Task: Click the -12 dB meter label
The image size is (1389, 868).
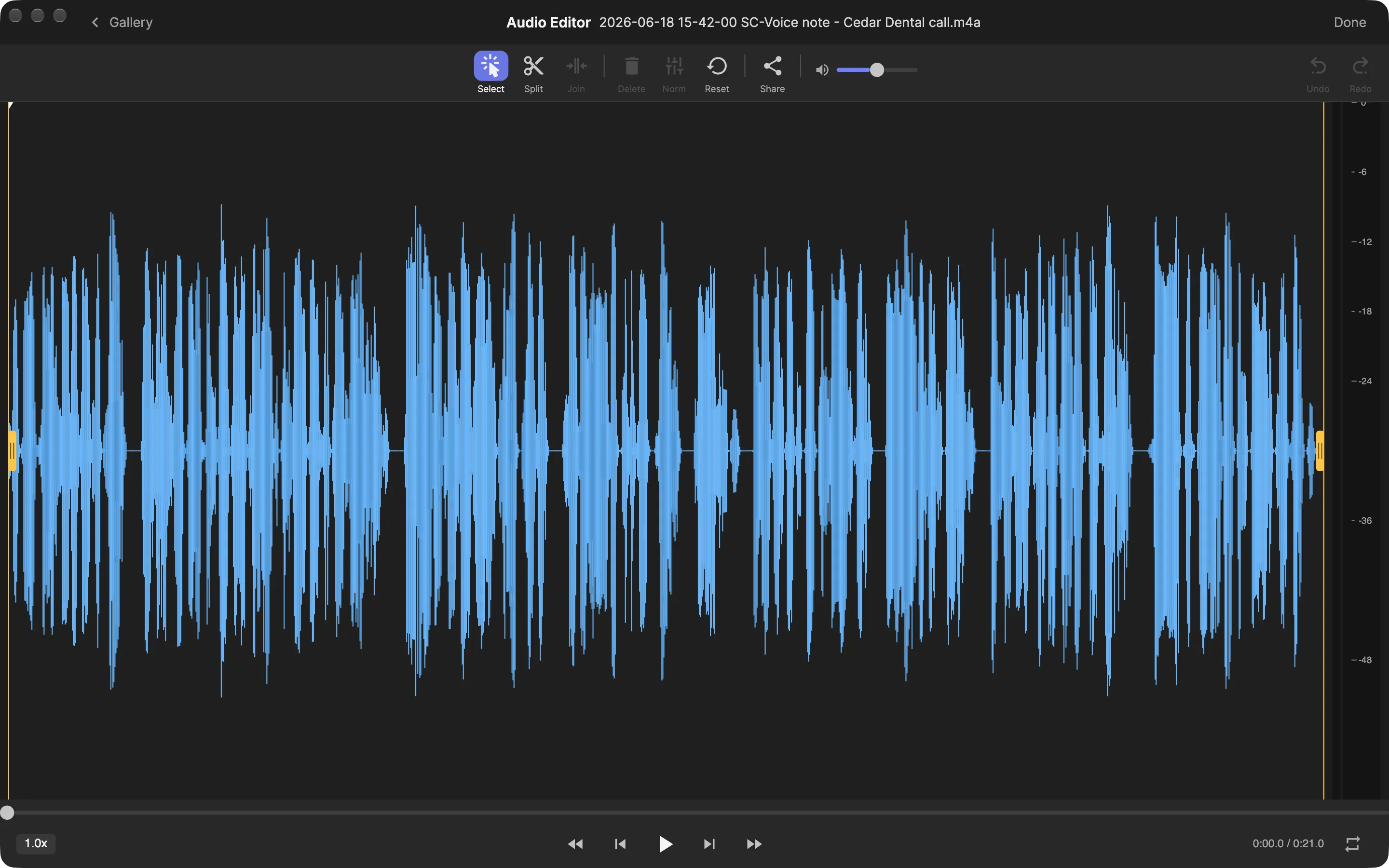Action: pos(1364,242)
